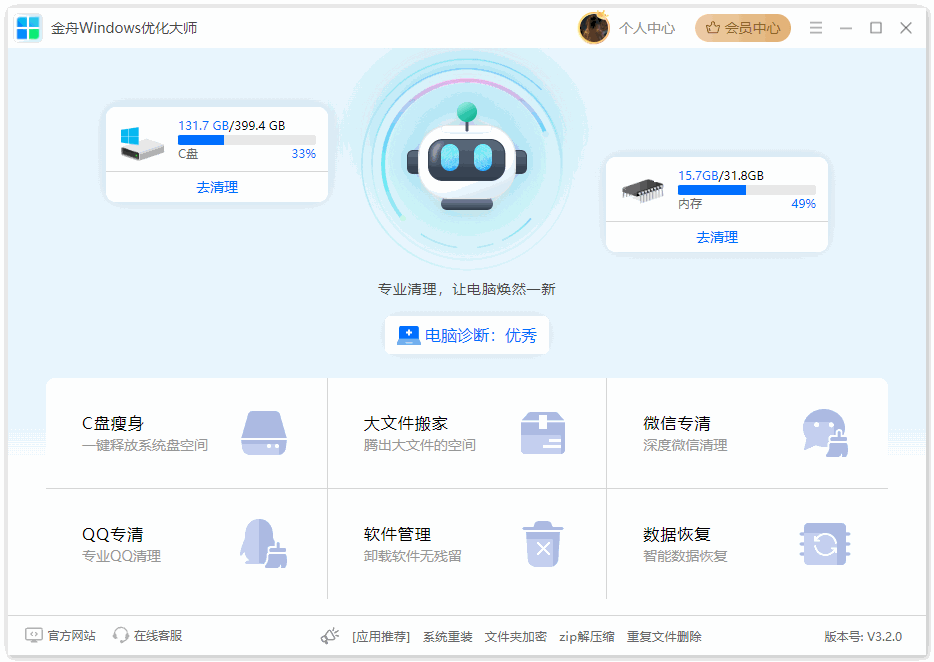Click the 数据恢复 restore icon
934x662 pixels.
point(825,544)
